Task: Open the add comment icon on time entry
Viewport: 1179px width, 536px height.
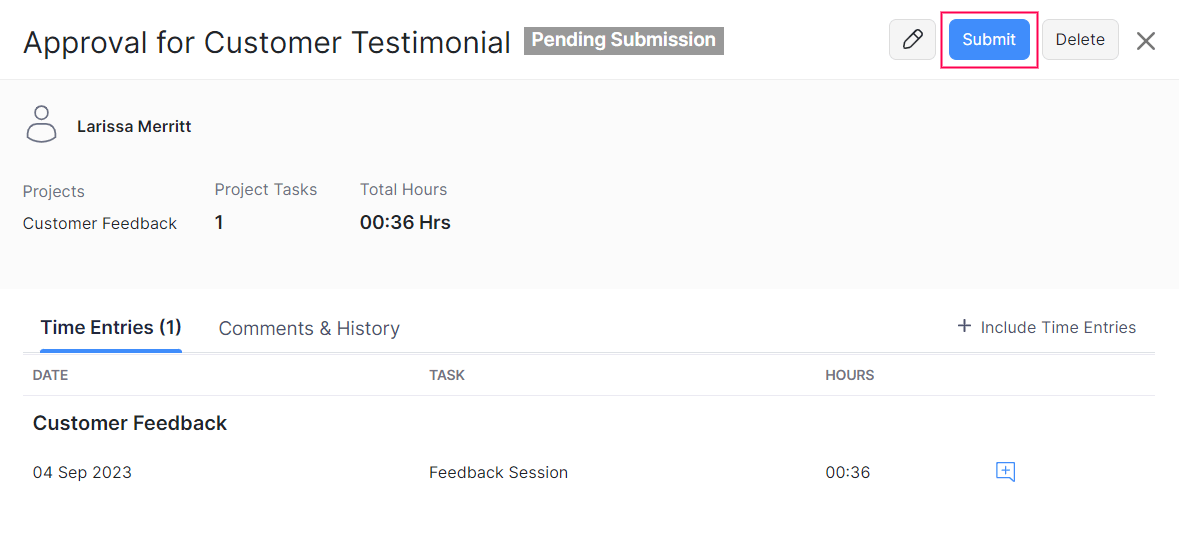Action: tap(1005, 472)
